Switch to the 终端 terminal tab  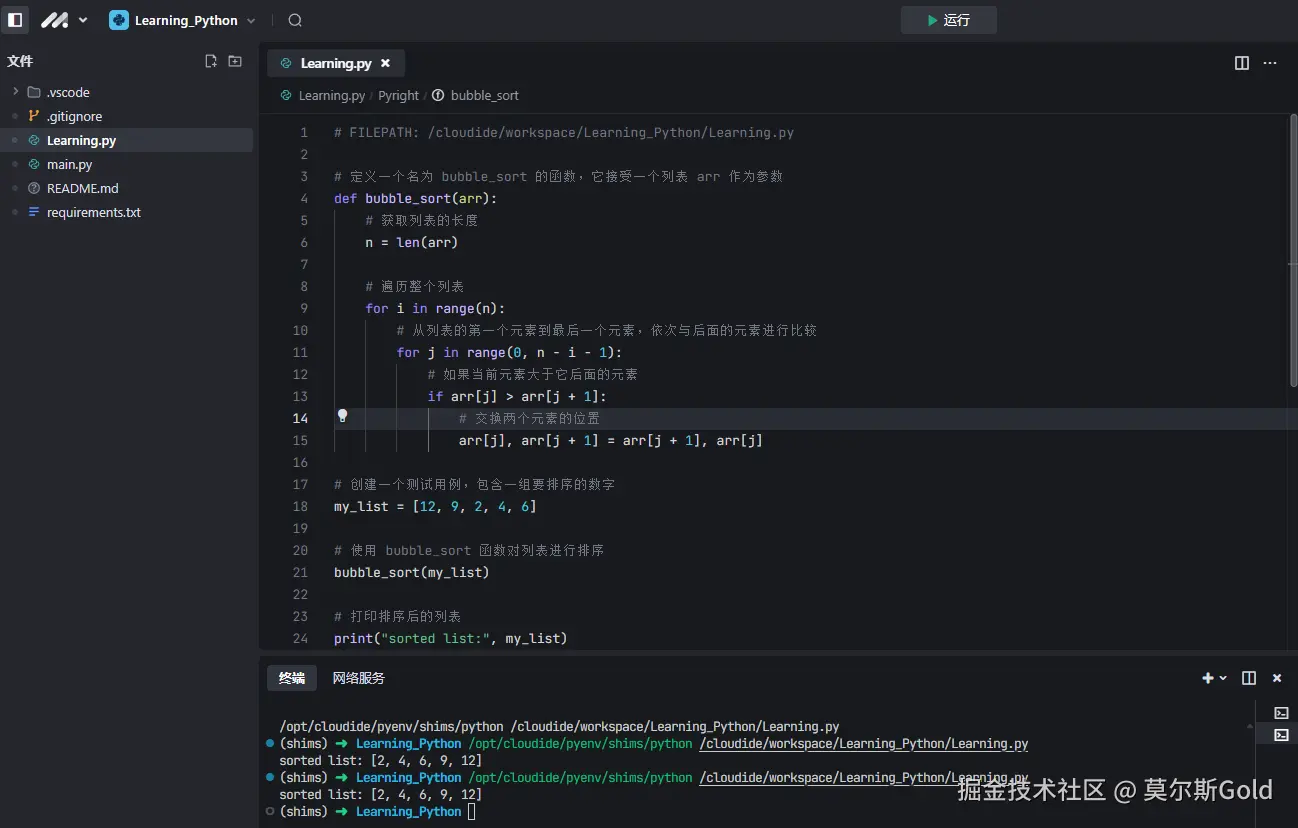tap(292, 678)
